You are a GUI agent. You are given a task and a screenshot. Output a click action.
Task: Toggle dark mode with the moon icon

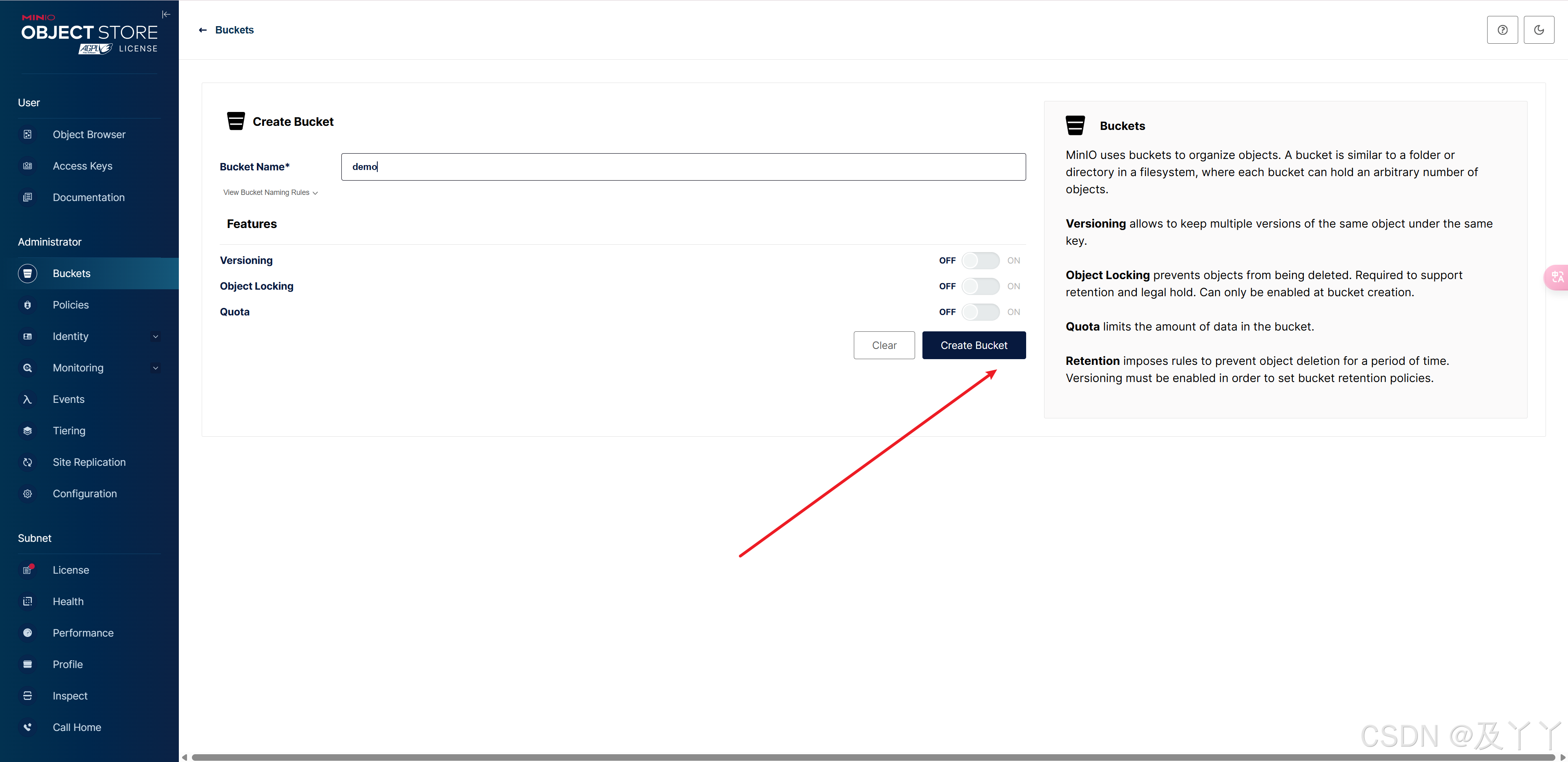1539,29
